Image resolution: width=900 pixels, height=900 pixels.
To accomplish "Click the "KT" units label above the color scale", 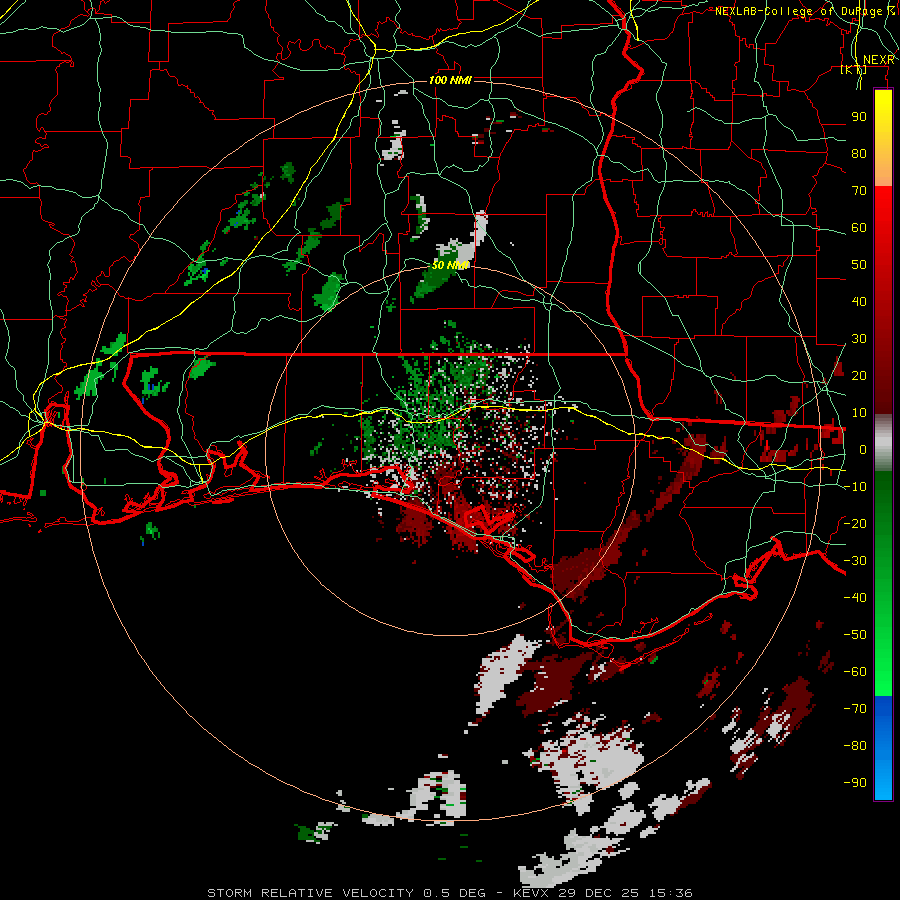I will 854,69.
